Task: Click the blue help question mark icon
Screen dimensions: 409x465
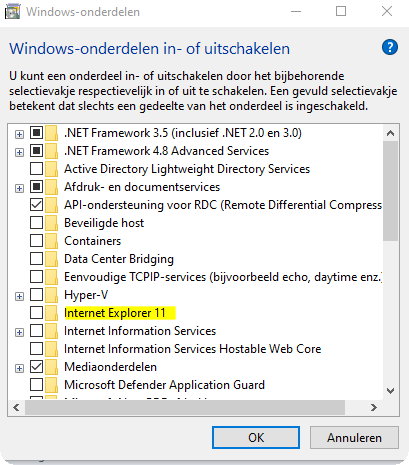Action: [x=390, y=48]
